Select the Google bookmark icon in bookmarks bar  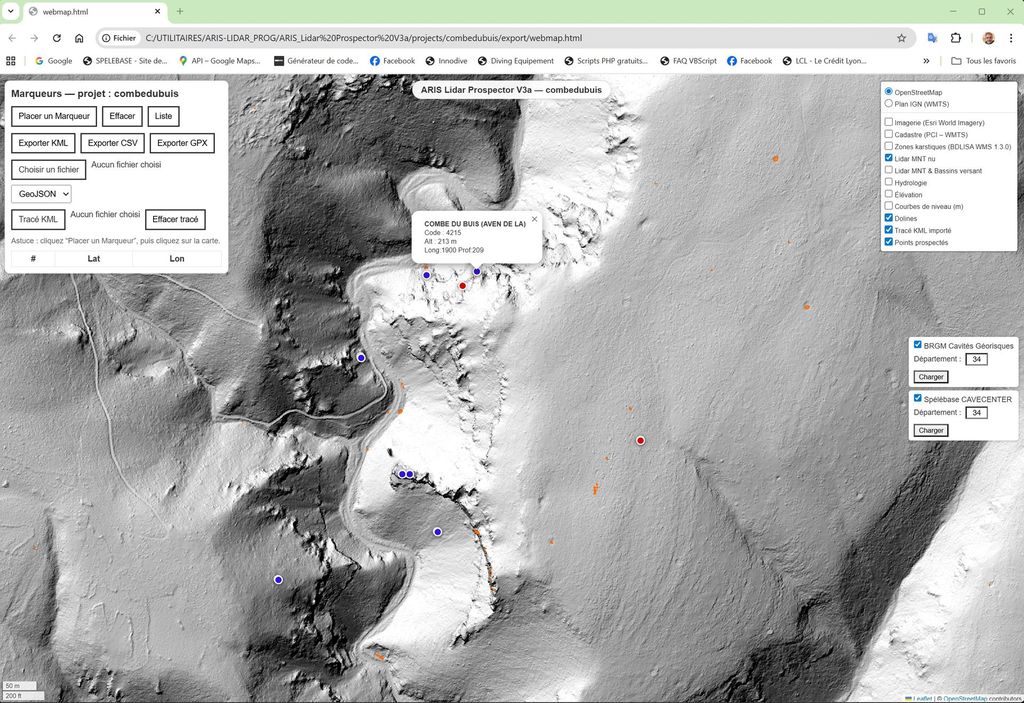pos(38,61)
